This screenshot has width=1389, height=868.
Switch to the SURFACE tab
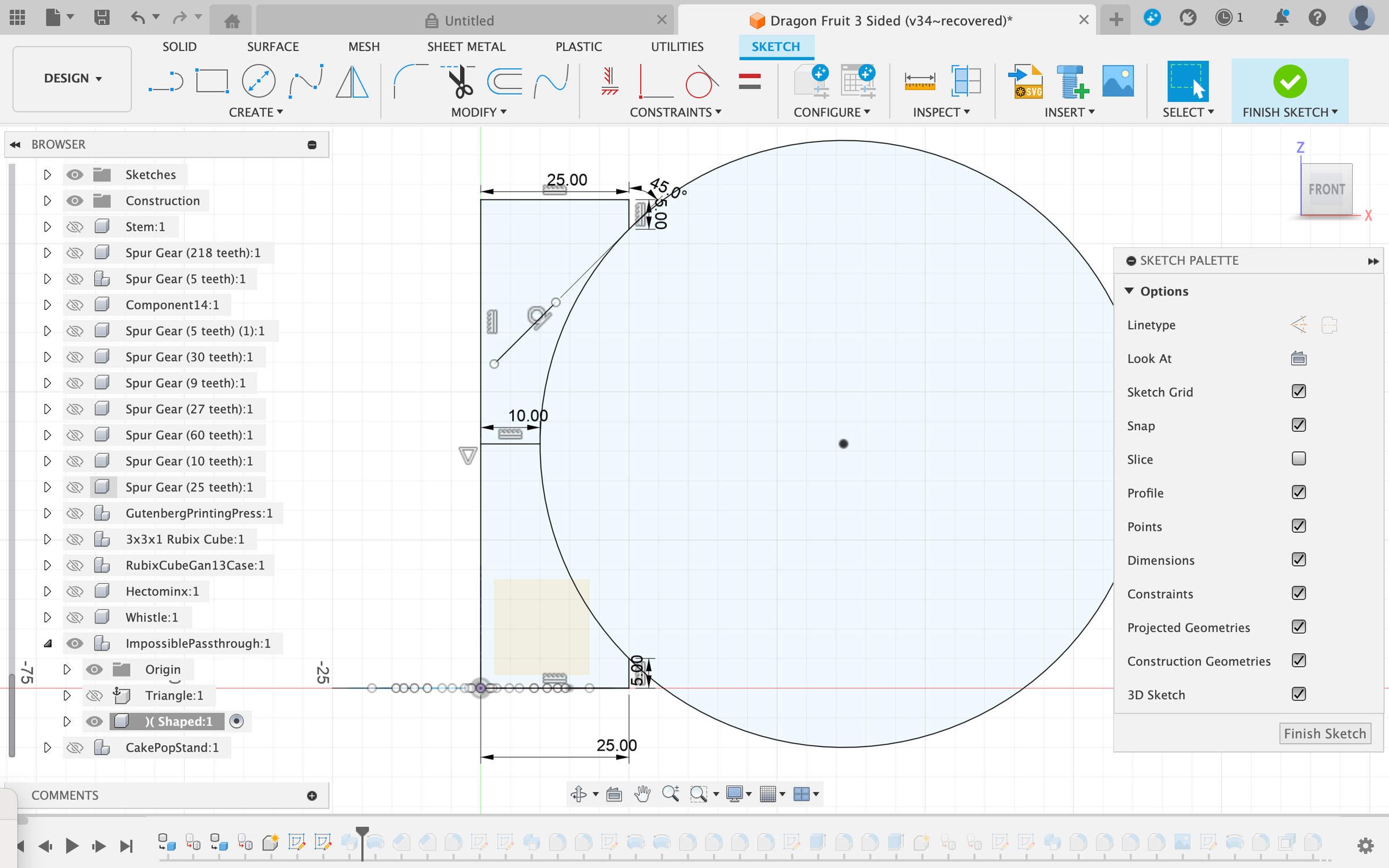point(273,47)
